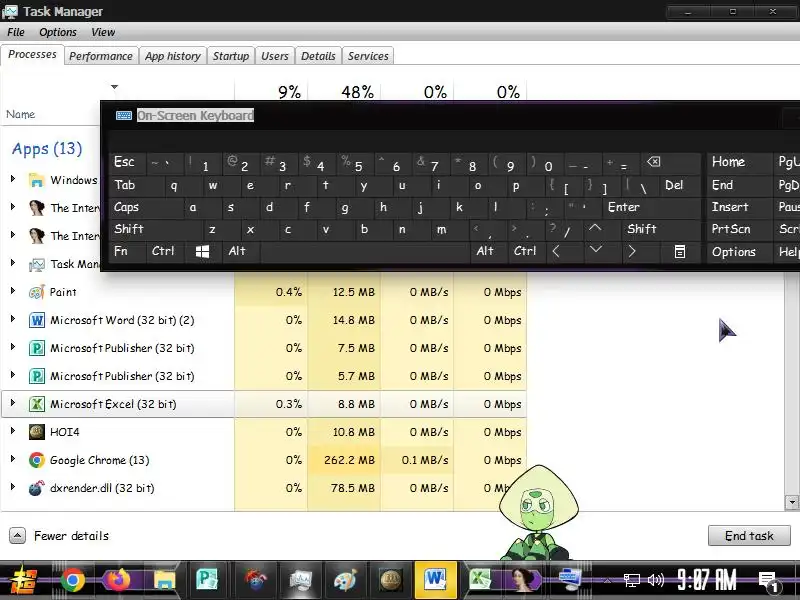Viewport: 800px width, 600px height.
Task: Expand the Microsoft Excel (32 bit) entry
Action: (13, 403)
